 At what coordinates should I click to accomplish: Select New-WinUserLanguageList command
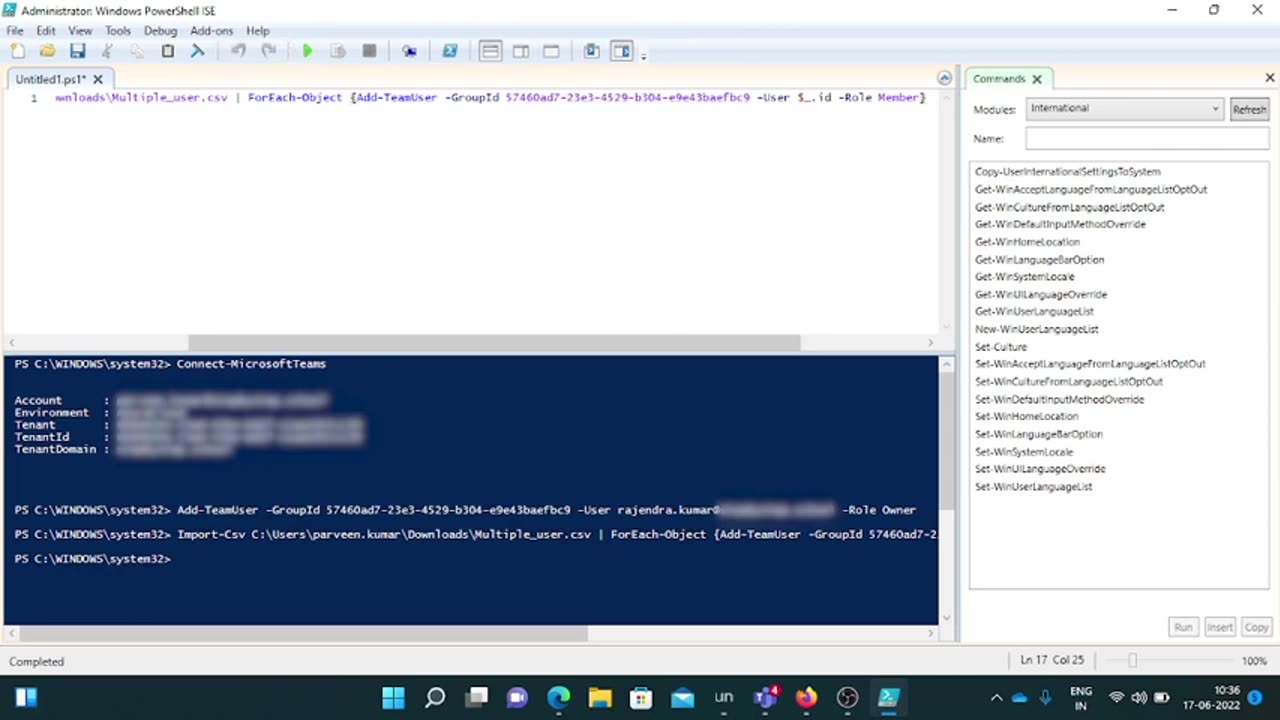pyautogui.click(x=1036, y=329)
